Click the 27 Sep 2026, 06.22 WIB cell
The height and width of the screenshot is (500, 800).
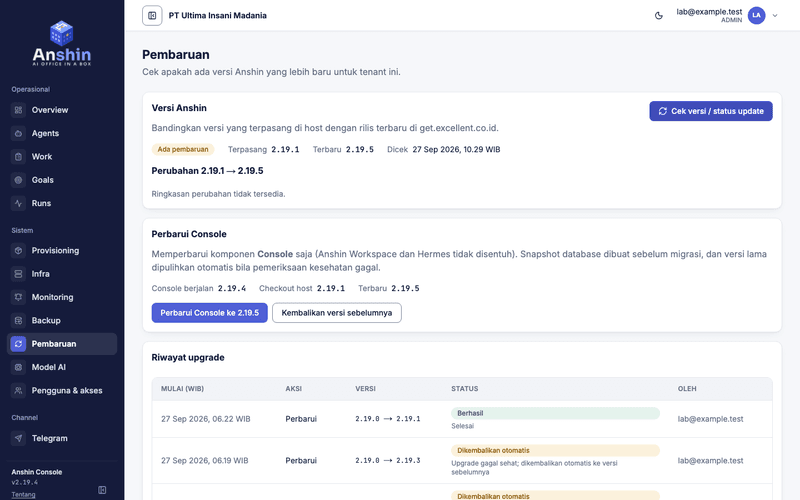click(x=206, y=419)
